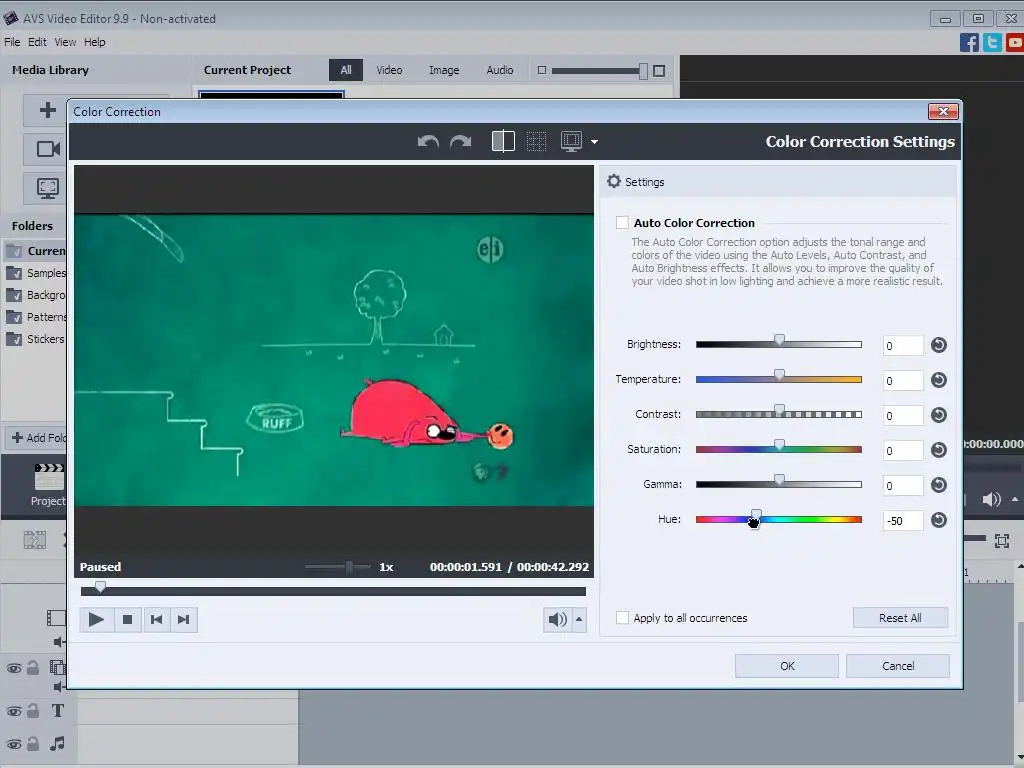Open AVS Twitter page icon
This screenshot has width=1024, height=768.
coord(992,42)
